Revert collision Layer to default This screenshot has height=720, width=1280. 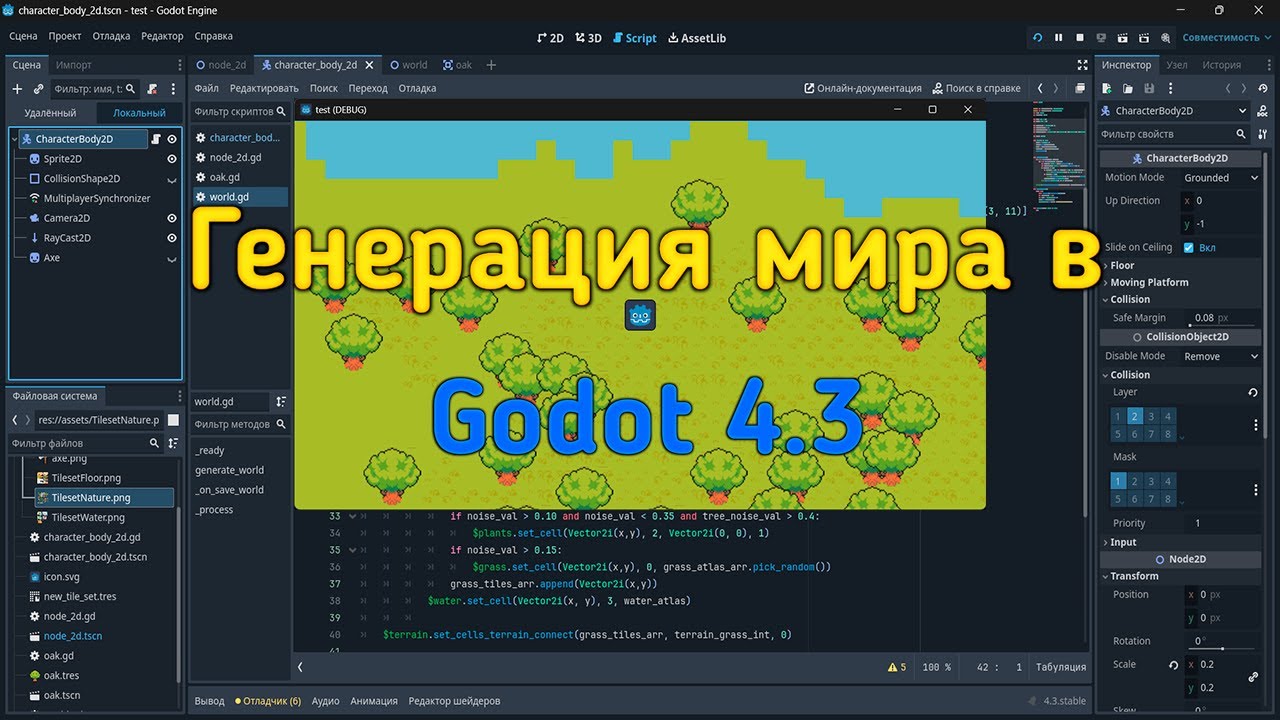[1253, 393]
